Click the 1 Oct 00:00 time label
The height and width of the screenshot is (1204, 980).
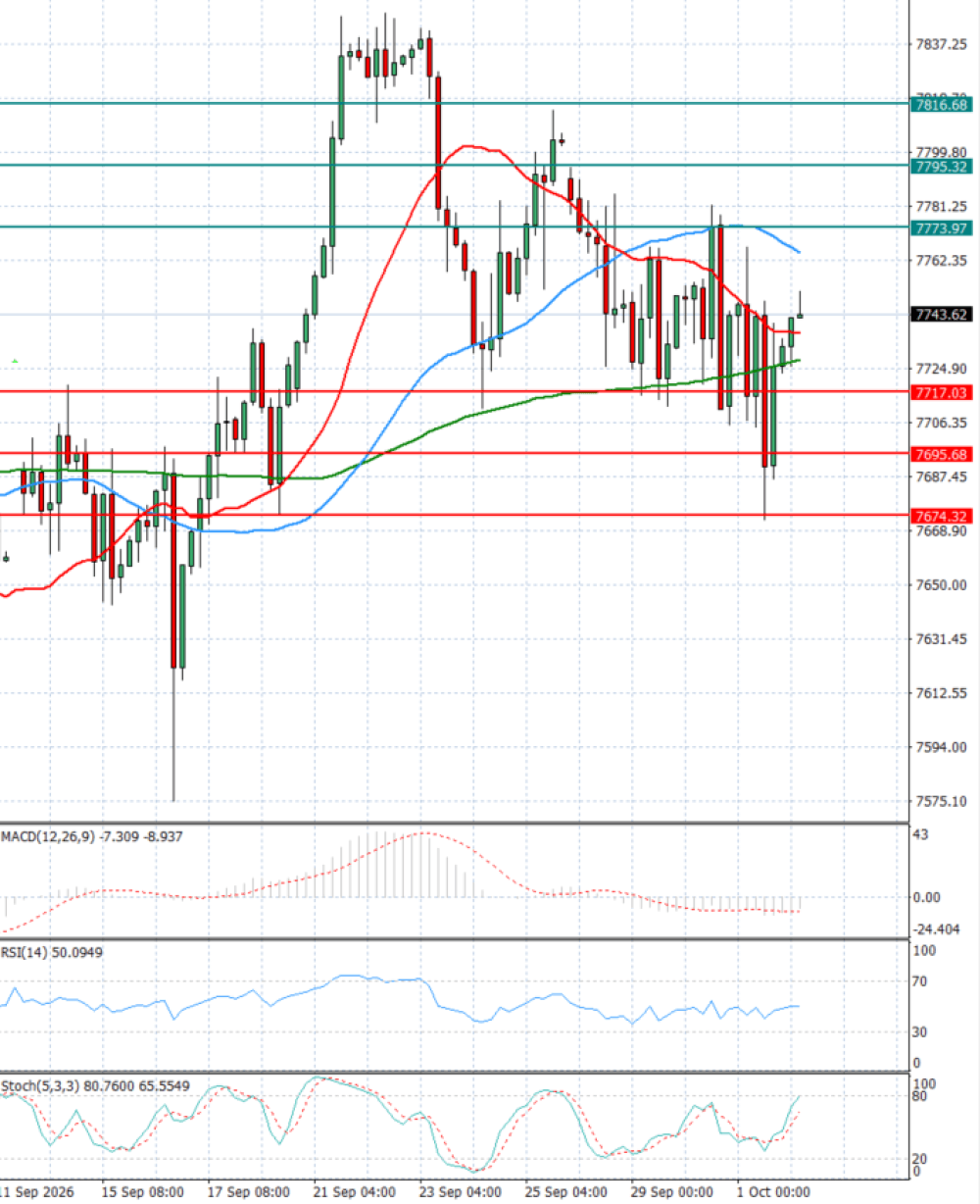coord(773,1191)
